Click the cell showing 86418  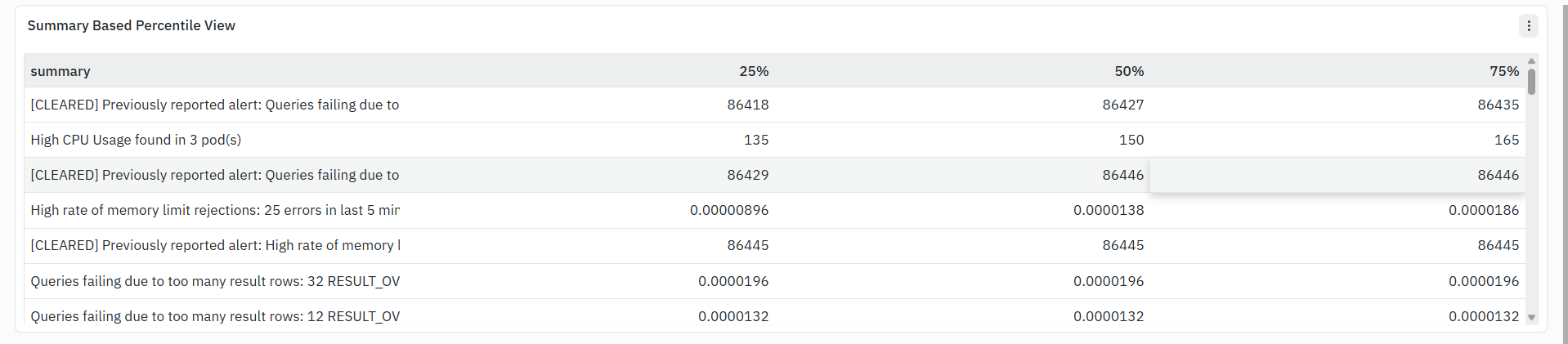[748, 105]
